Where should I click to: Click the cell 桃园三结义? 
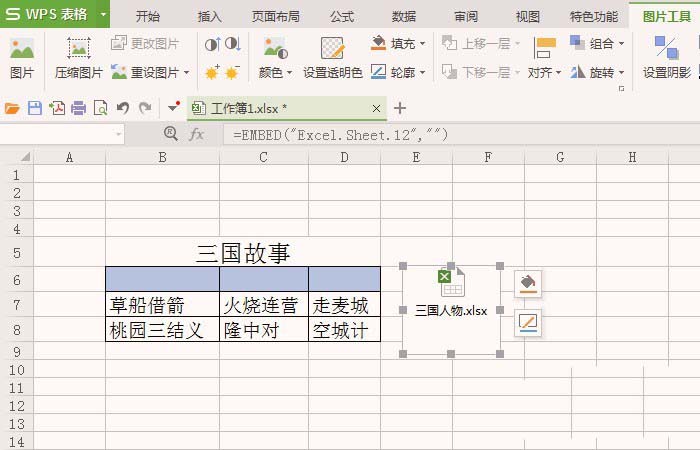[162, 330]
